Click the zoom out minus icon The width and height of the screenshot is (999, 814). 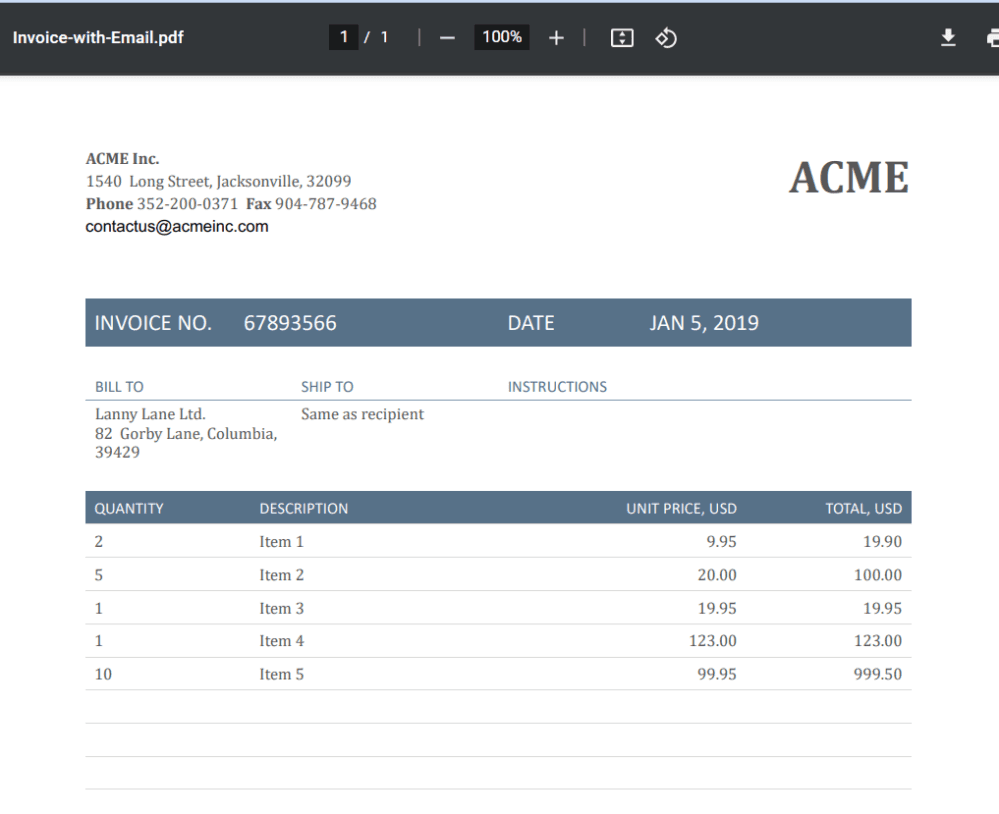pos(447,38)
